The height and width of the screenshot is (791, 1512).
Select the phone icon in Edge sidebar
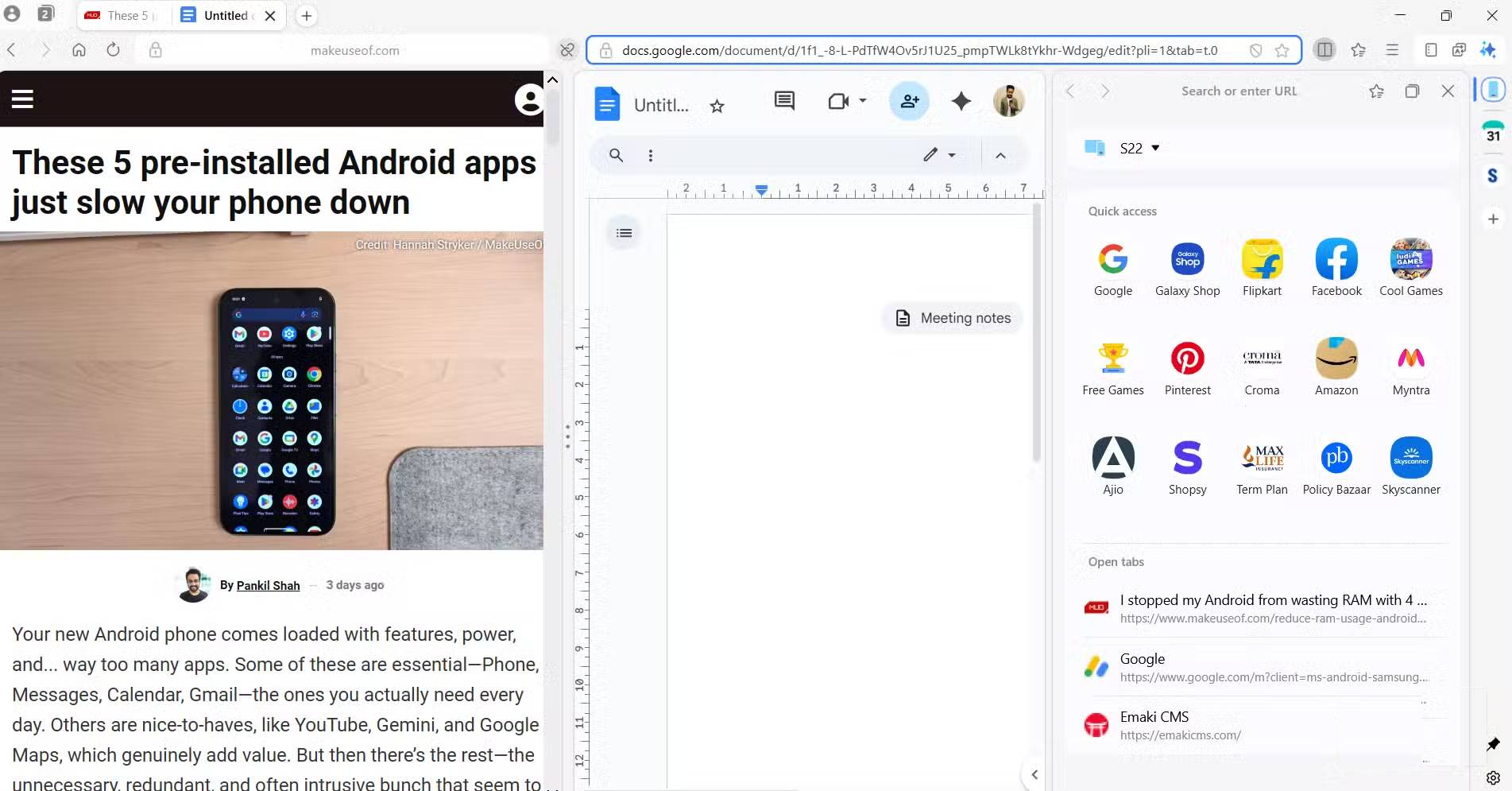pos(1493,90)
